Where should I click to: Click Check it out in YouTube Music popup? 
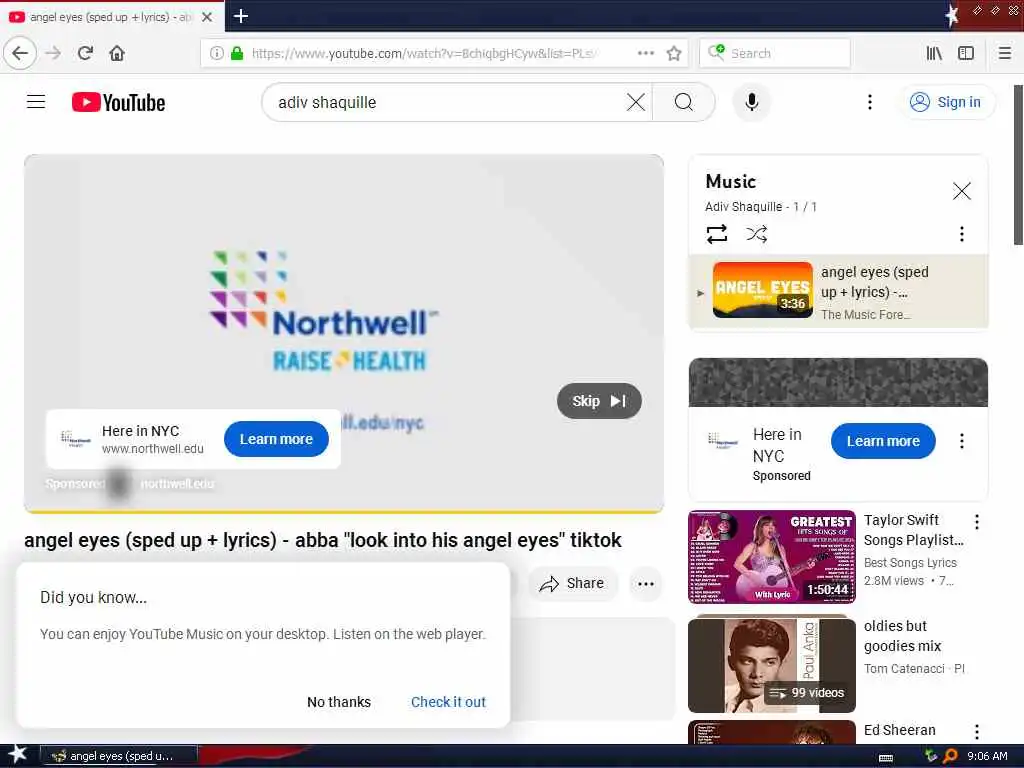click(x=448, y=701)
